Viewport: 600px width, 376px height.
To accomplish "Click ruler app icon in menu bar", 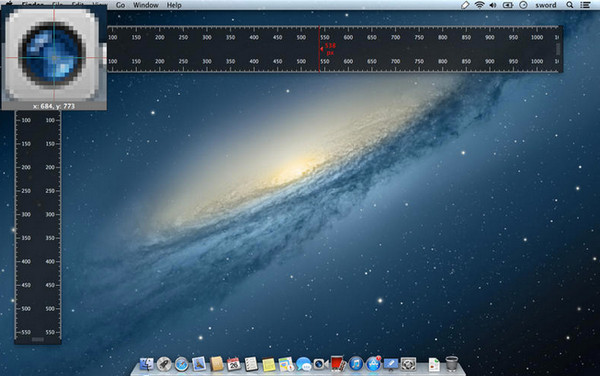I will tap(465, 5).
